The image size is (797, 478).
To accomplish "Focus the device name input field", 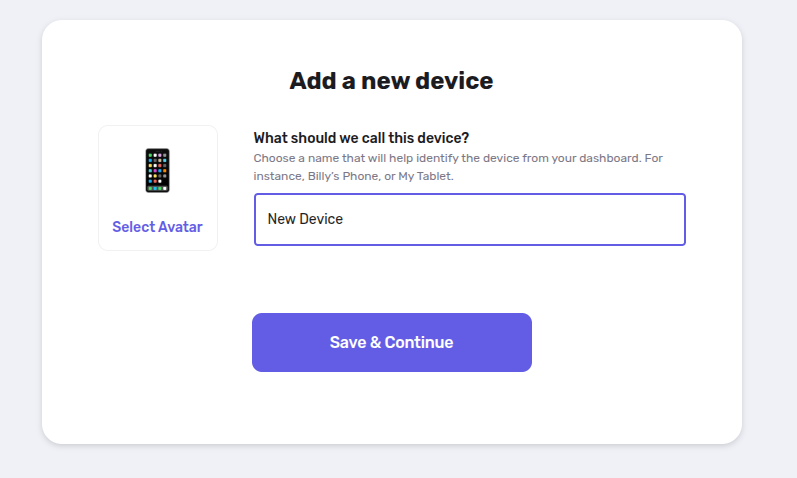I will [x=470, y=219].
